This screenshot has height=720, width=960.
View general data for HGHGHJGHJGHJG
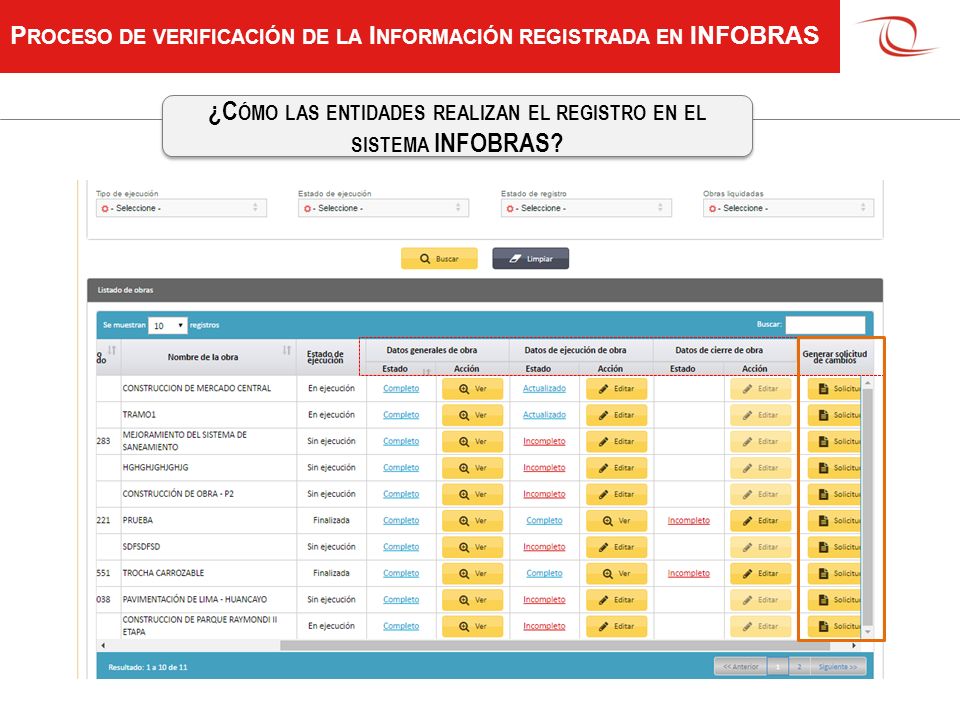pos(472,468)
